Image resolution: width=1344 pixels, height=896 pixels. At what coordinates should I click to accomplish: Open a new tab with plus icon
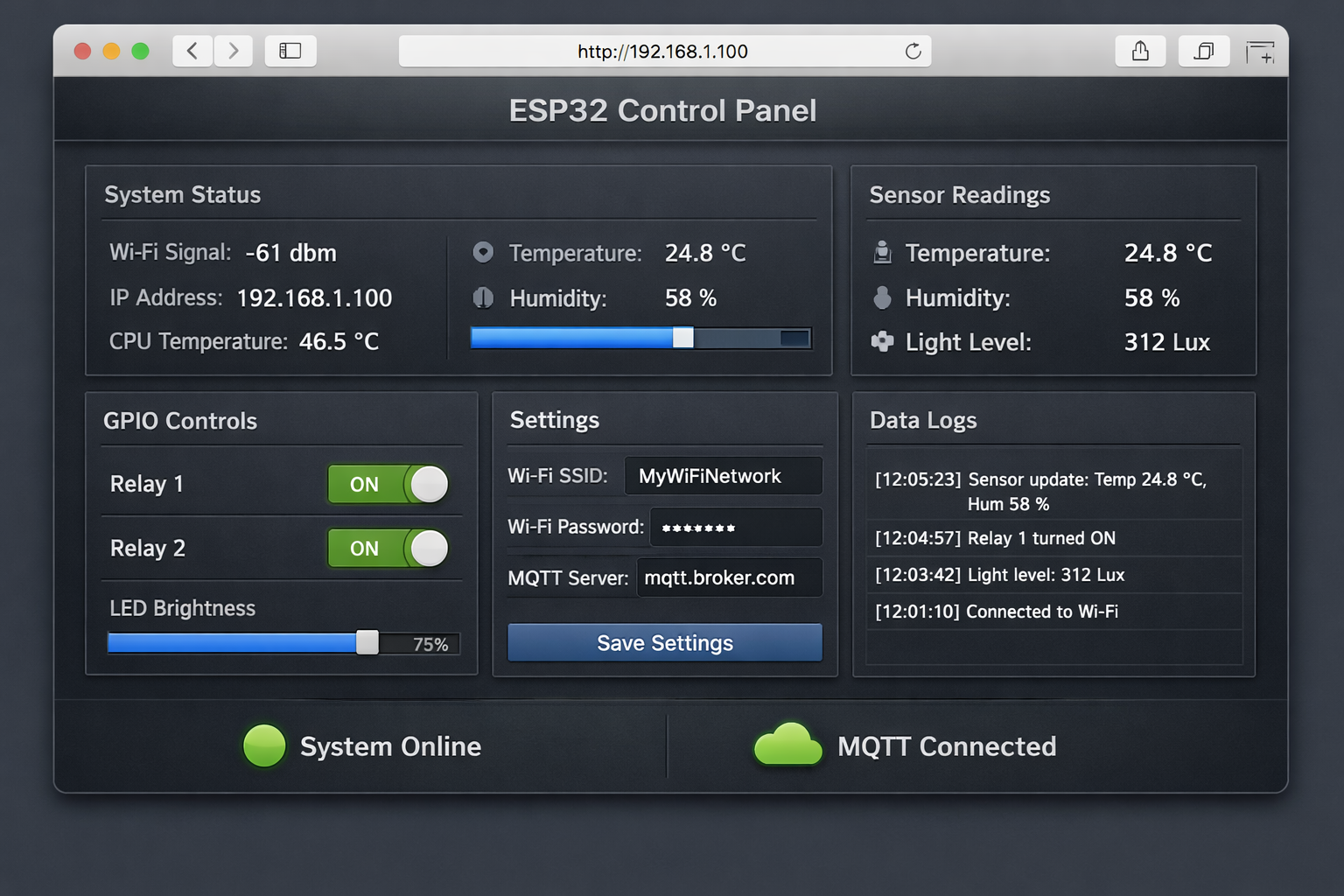pyautogui.click(x=1260, y=52)
